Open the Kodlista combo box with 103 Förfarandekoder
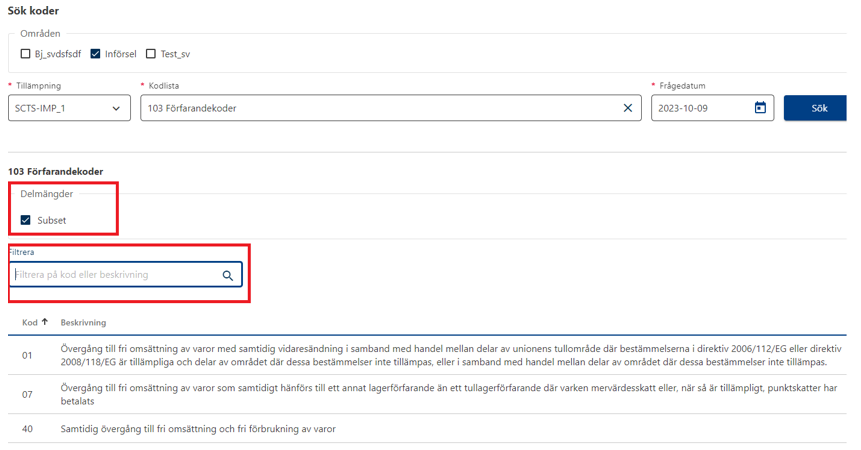The height and width of the screenshot is (450, 861). pos(380,108)
